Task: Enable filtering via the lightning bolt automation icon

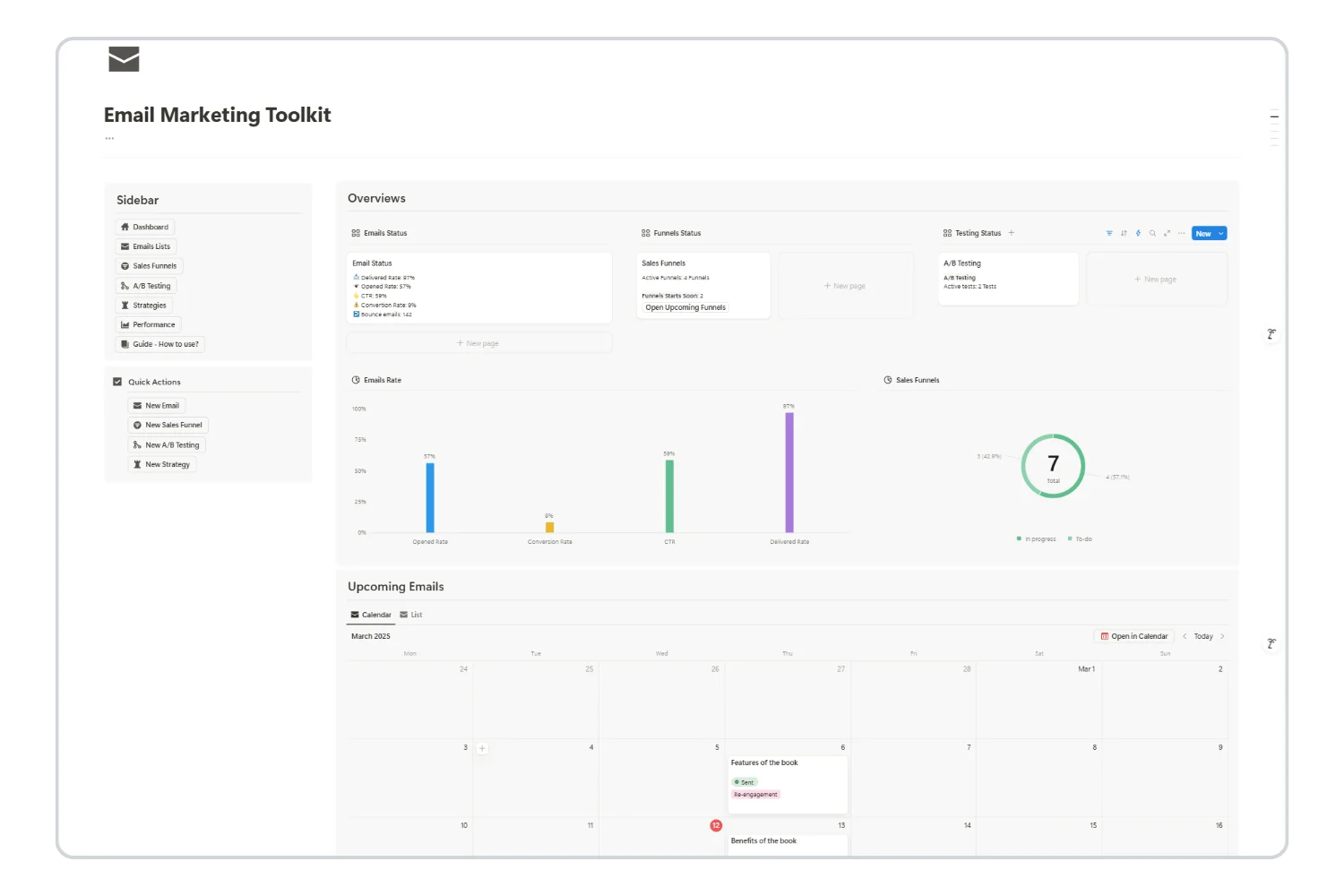Action: click(x=1138, y=233)
